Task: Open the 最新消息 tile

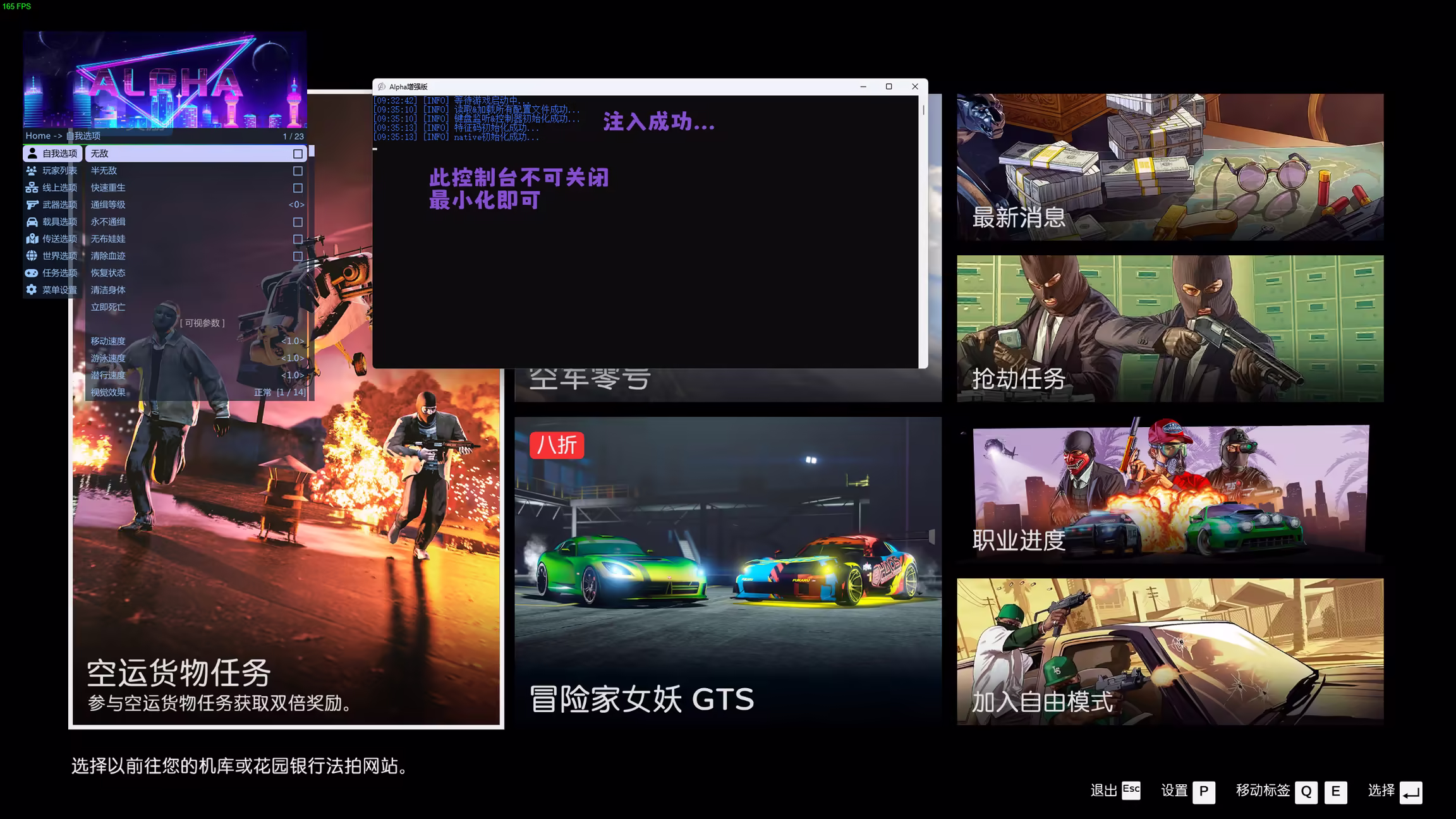Action: (x=1170, y=167)
